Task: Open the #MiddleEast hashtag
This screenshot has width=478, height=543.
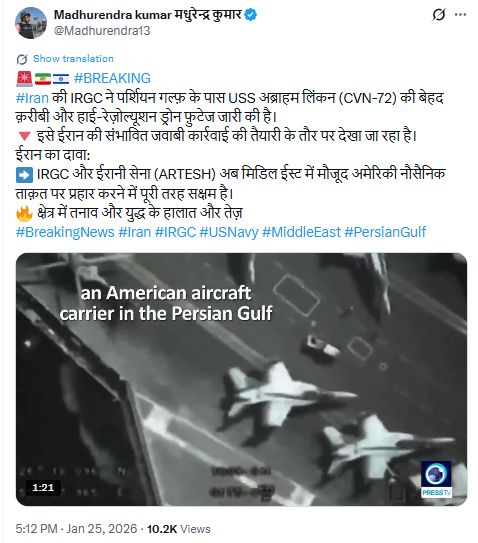Action: (x=301, y=232)
